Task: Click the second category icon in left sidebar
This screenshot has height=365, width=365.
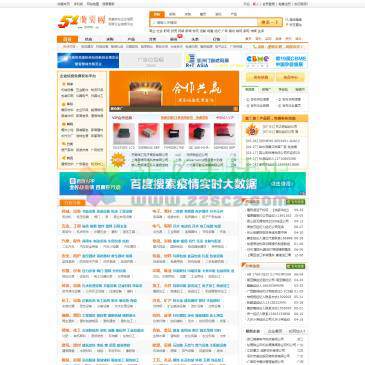Action: point(64,104)
